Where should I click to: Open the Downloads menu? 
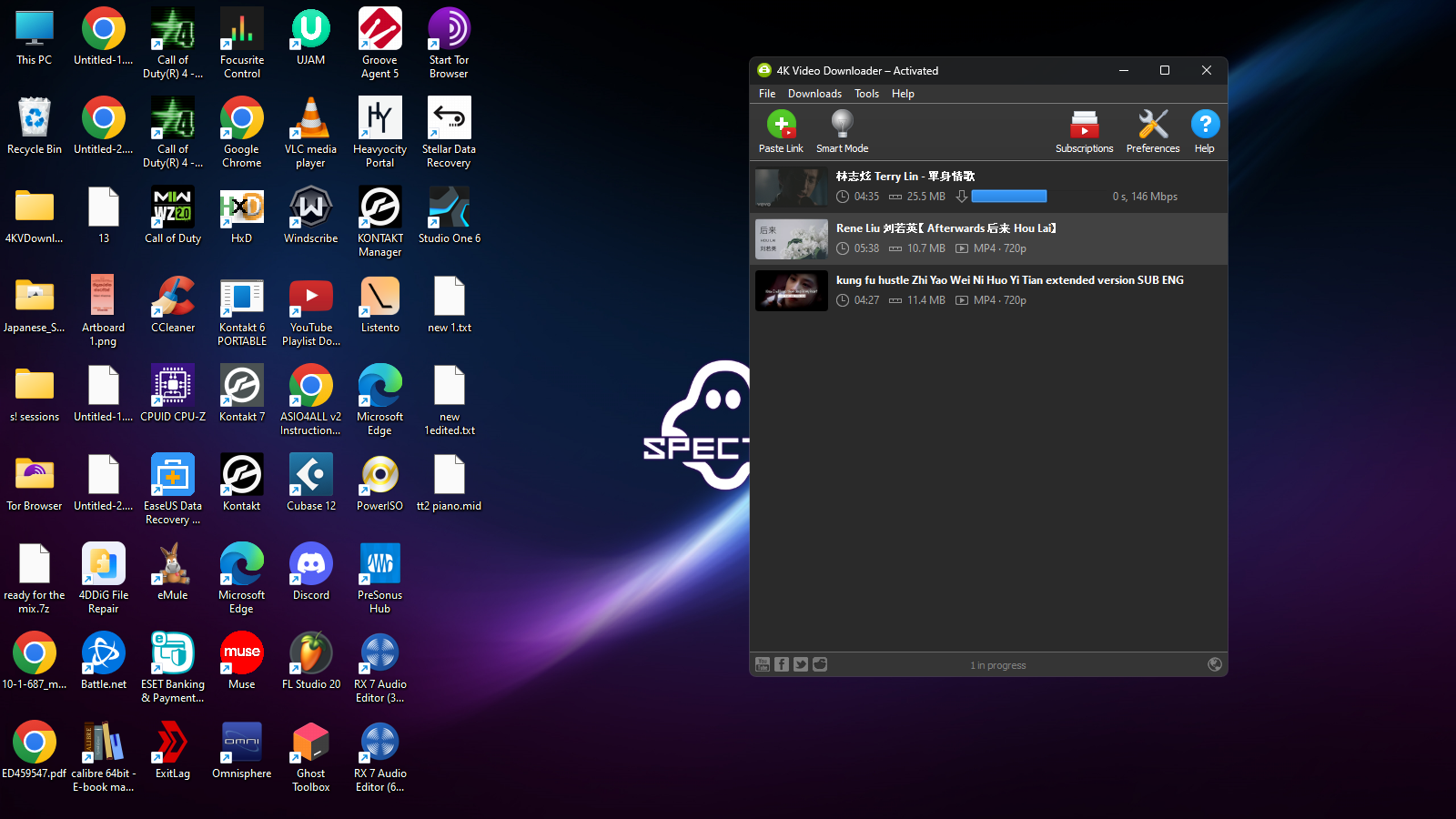(814, 94)
